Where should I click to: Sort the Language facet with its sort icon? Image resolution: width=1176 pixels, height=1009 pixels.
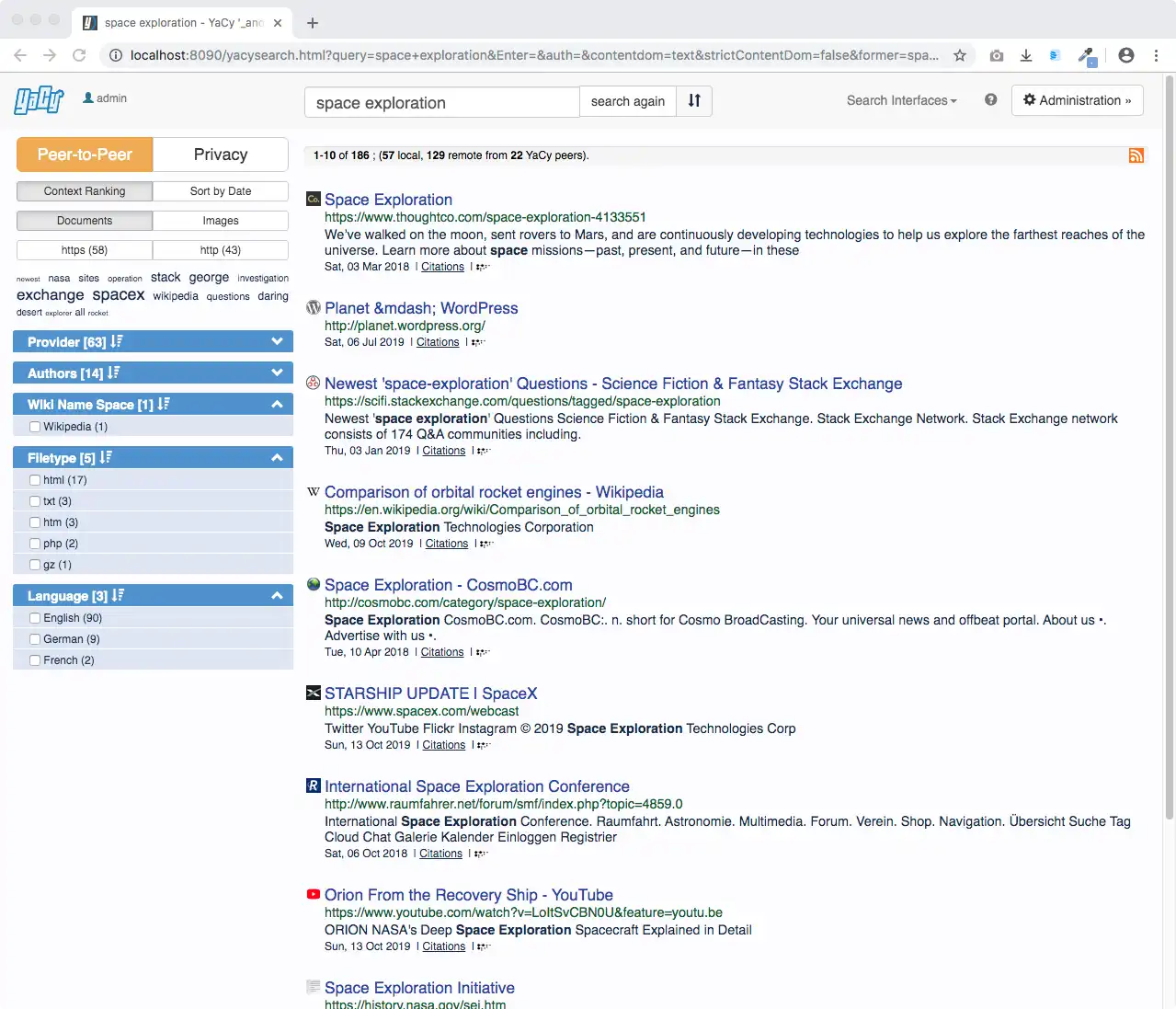coord(118,595)
